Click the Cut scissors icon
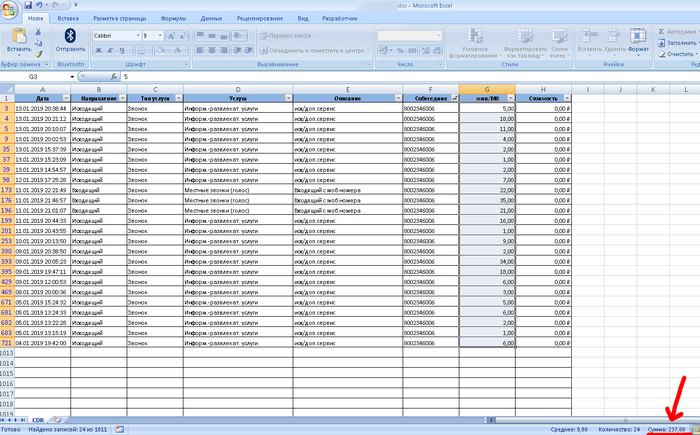 [x=38, y=30]
